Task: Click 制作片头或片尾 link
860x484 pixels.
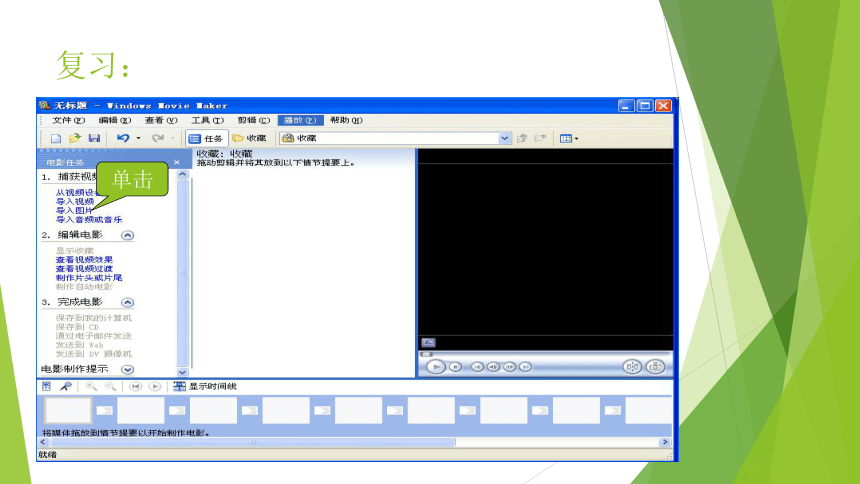Action: 89,278
